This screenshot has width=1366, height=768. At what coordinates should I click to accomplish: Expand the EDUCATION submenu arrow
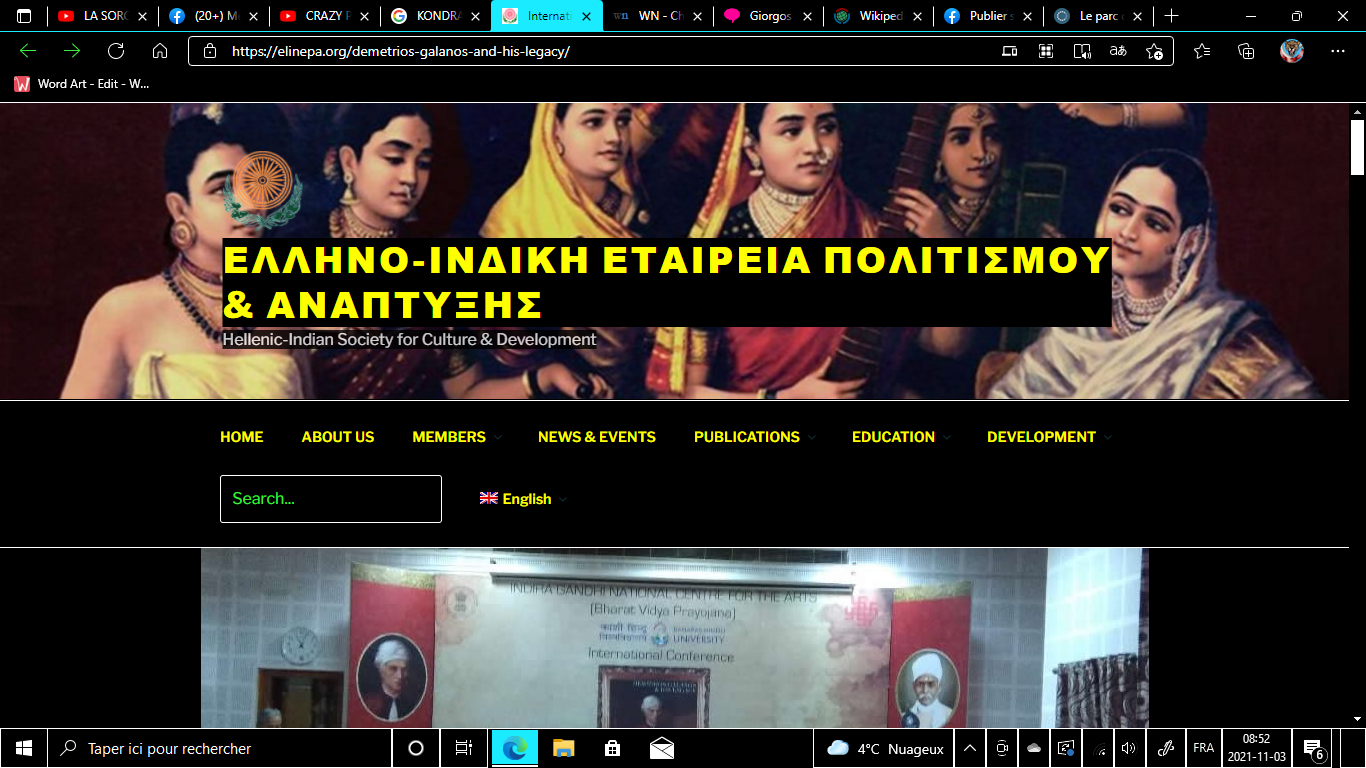click(947, 437)
